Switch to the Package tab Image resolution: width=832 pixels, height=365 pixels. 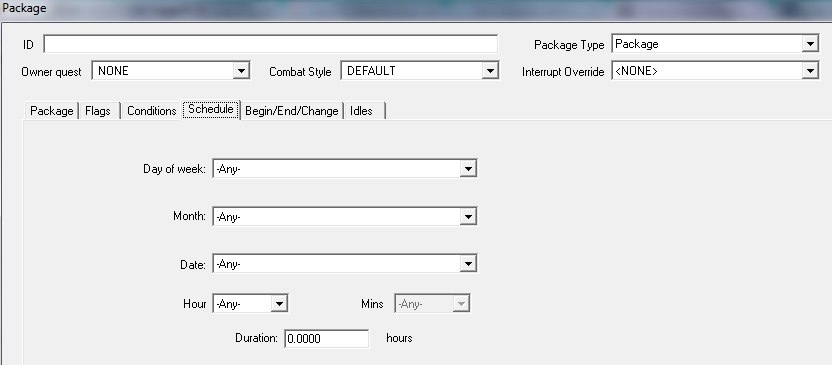click(51, 111)
